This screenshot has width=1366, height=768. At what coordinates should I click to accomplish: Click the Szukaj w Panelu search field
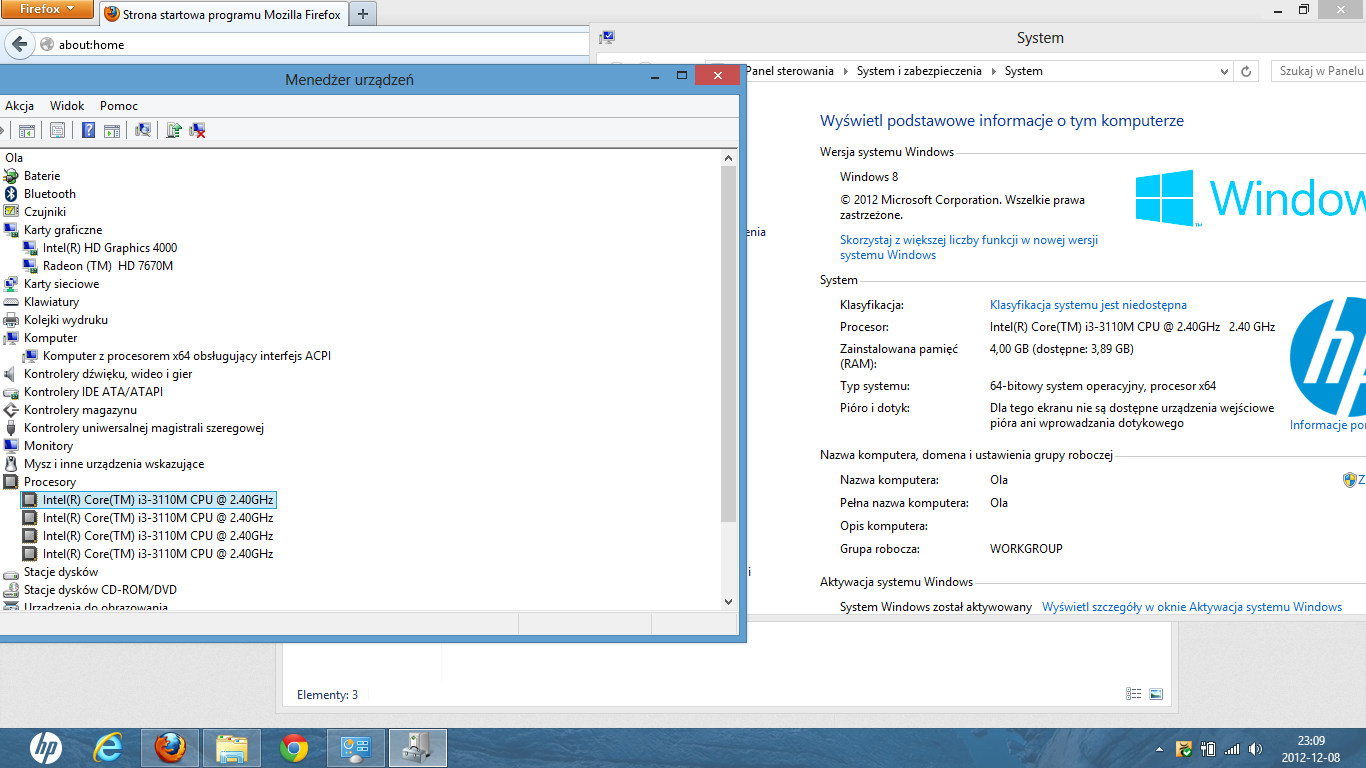[1318, 71]
